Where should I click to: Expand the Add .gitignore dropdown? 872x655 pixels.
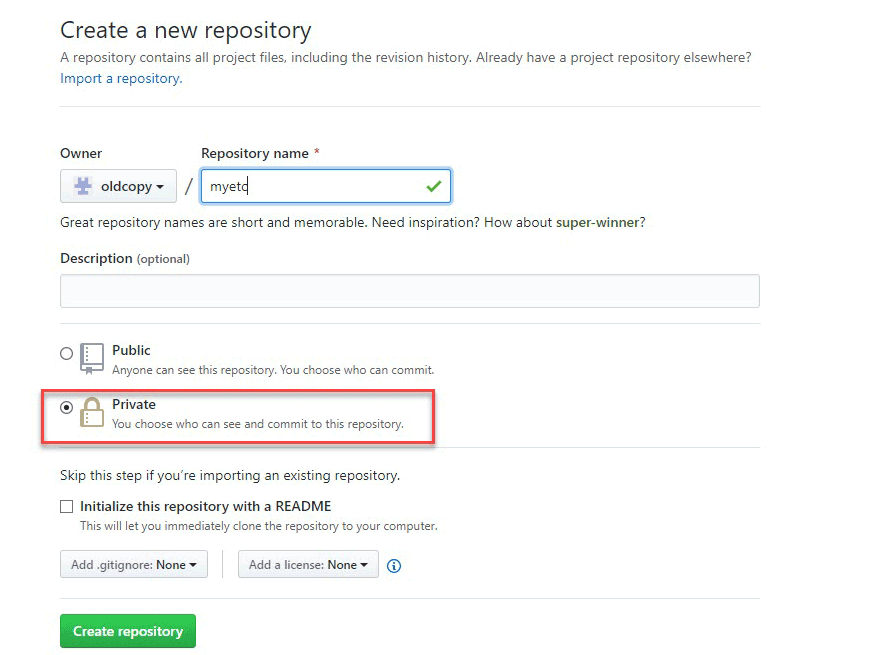coord(134,565)
